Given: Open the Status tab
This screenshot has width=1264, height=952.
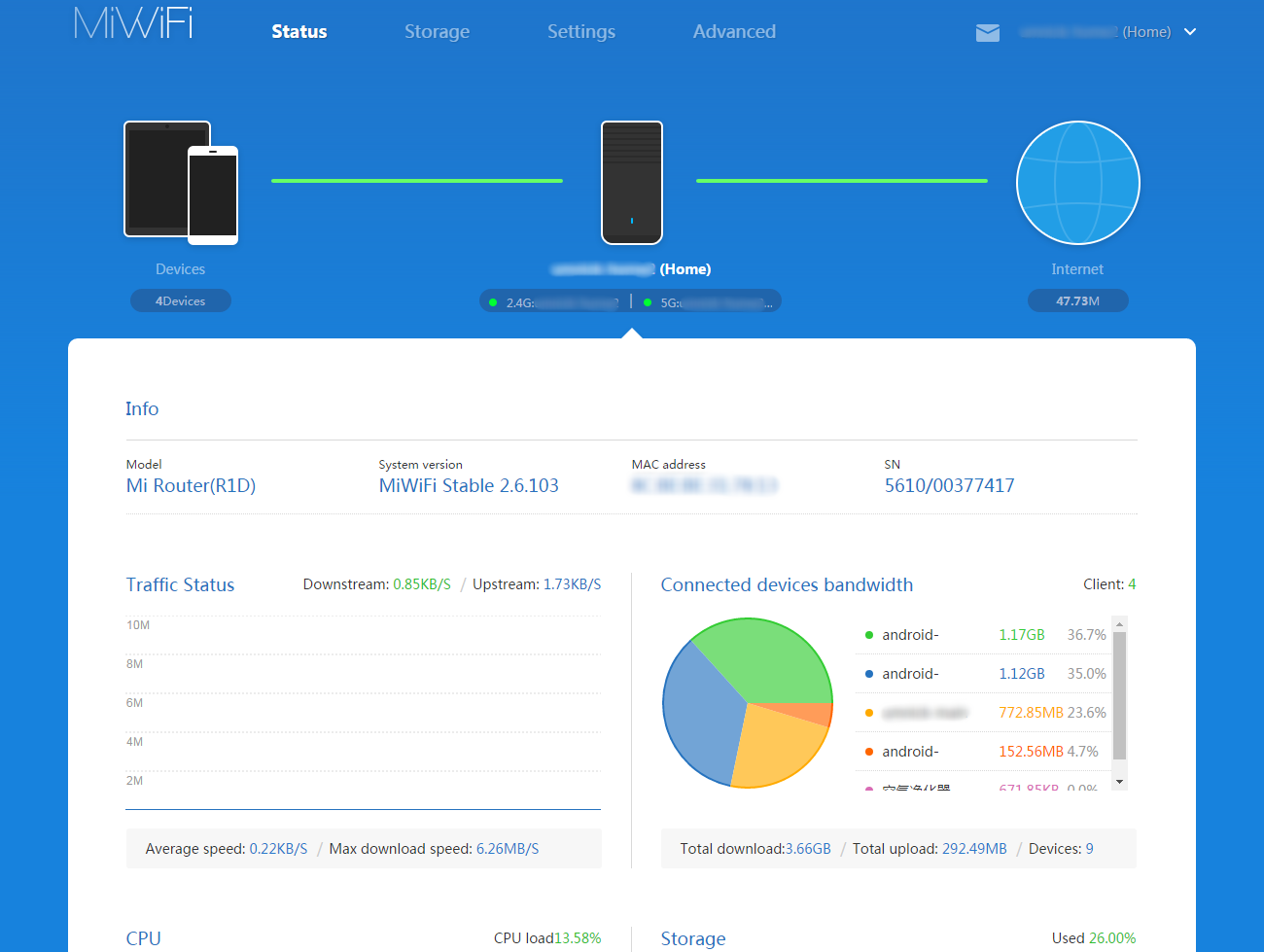Looking at the screenshot, I should 299,31.
